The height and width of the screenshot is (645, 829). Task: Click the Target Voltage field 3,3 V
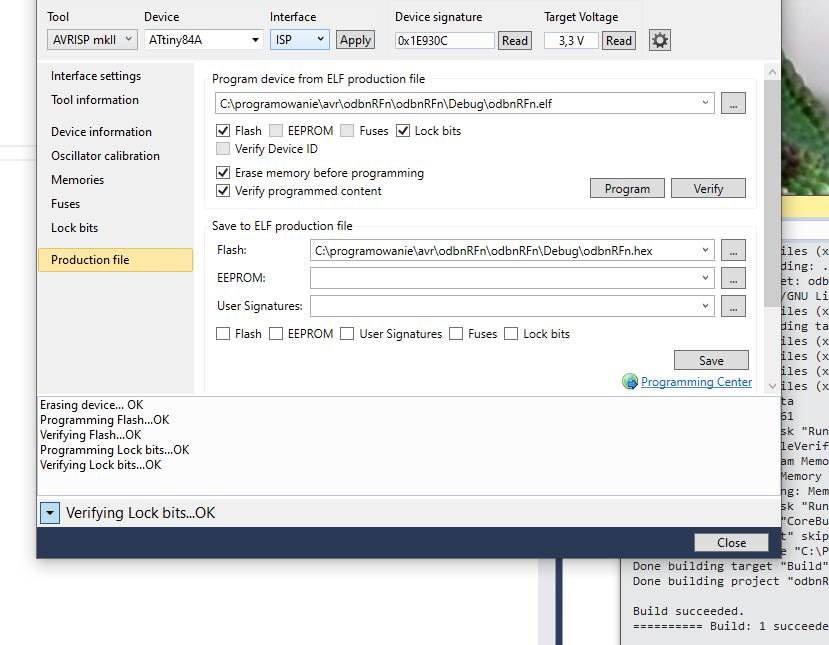tap(571, 41)
